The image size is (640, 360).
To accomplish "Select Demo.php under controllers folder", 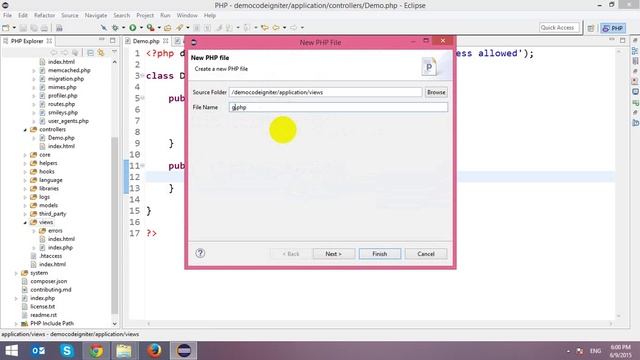I will pyautogui.click(x=61, y=138).
